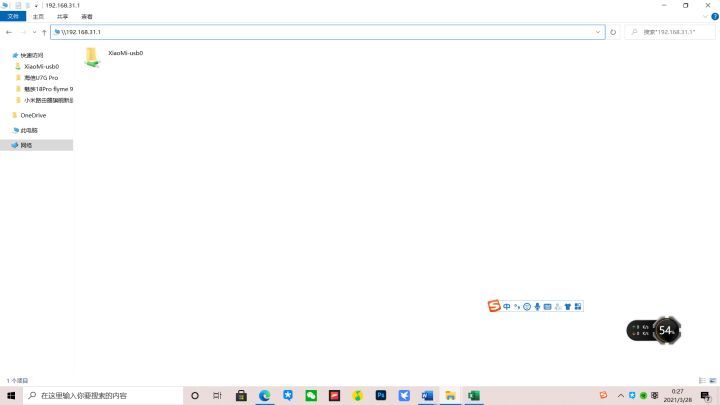Open recent locations dropdown arrow
Screen dimensions: 720x405
(34, 32)
